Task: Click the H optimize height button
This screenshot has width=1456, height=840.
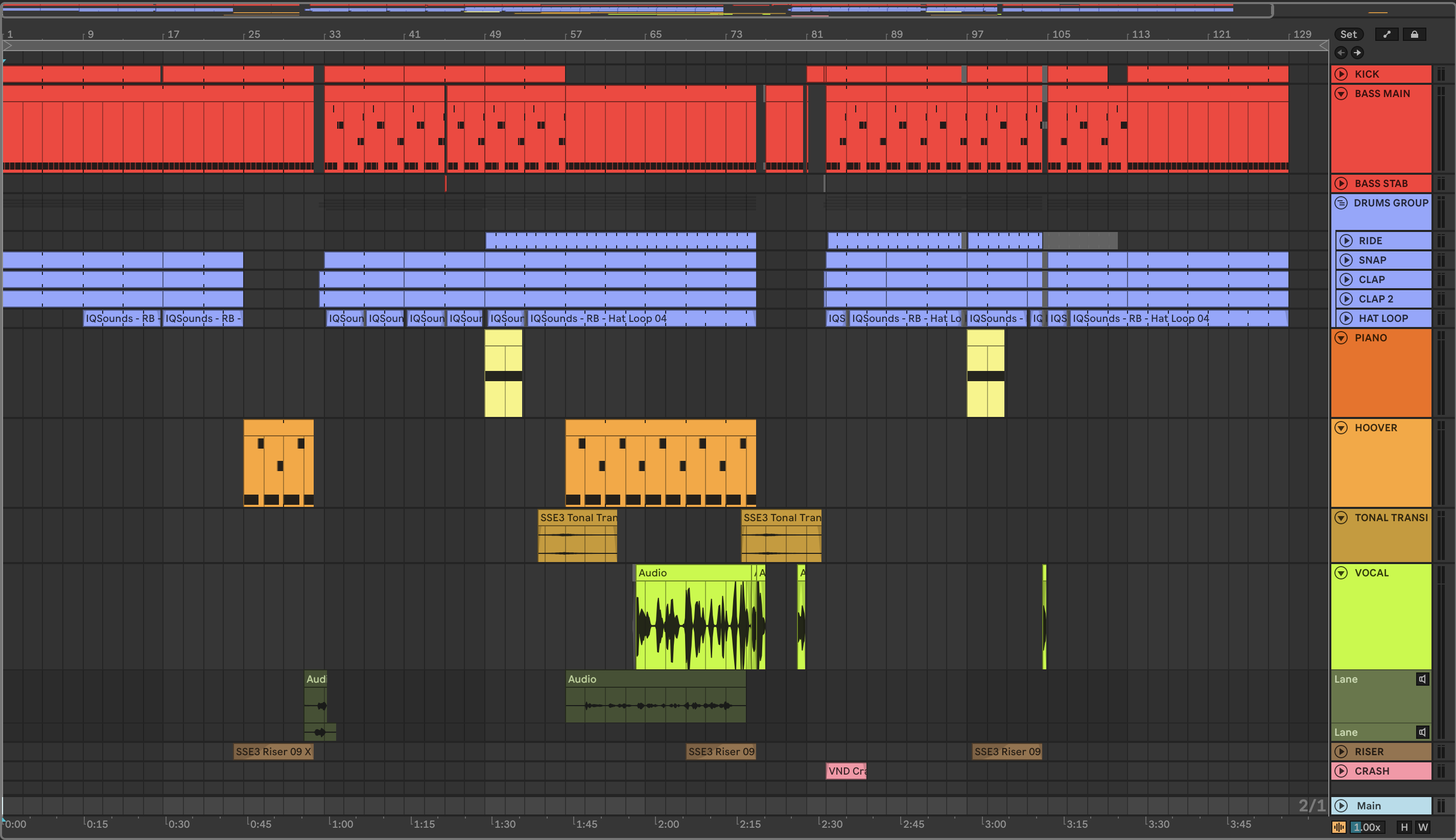Action: (1404, 827)
